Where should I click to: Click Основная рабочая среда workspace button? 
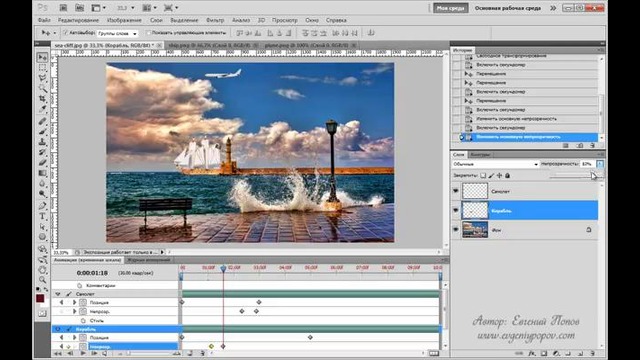(508, 8)
